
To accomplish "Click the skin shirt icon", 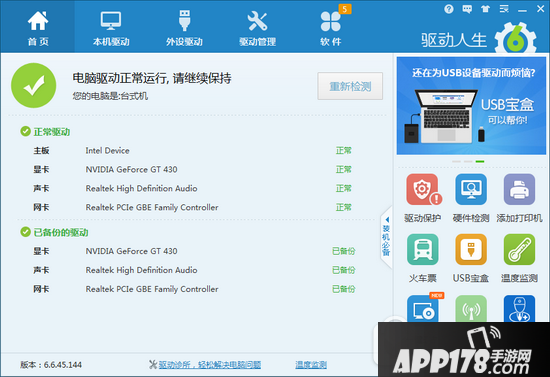I will [x=485, y=9].
